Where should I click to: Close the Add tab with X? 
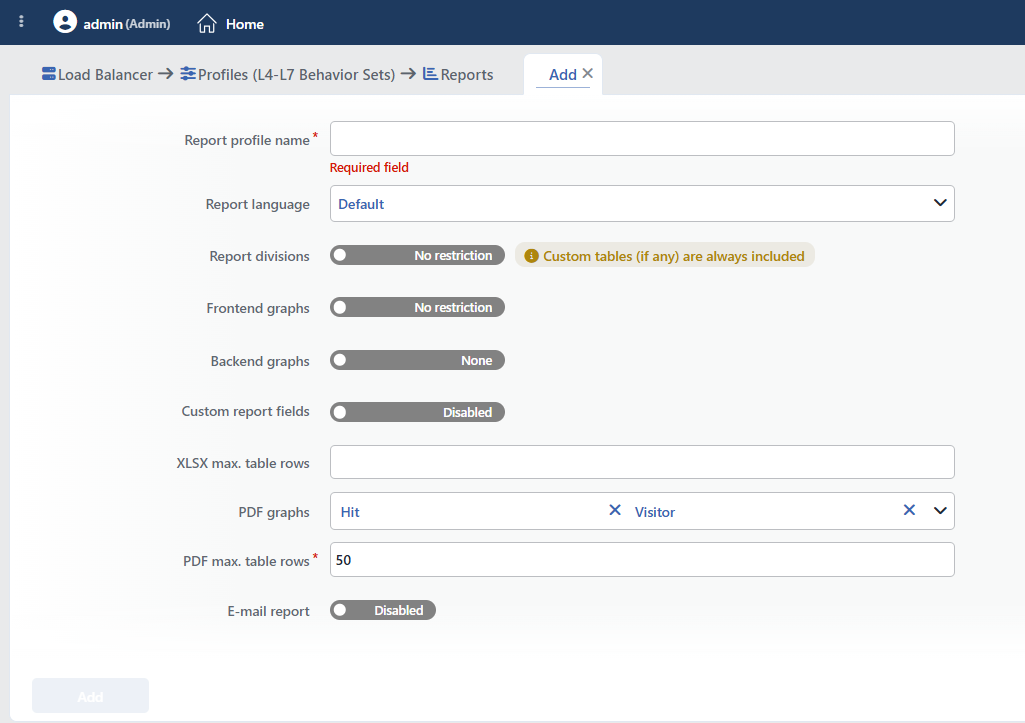(588, 73)
